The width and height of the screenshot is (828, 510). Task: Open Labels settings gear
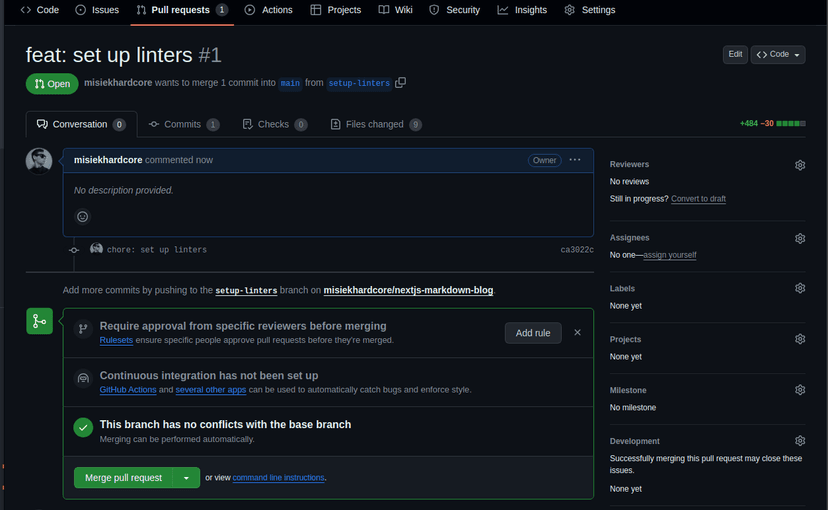tap(799, 289)
